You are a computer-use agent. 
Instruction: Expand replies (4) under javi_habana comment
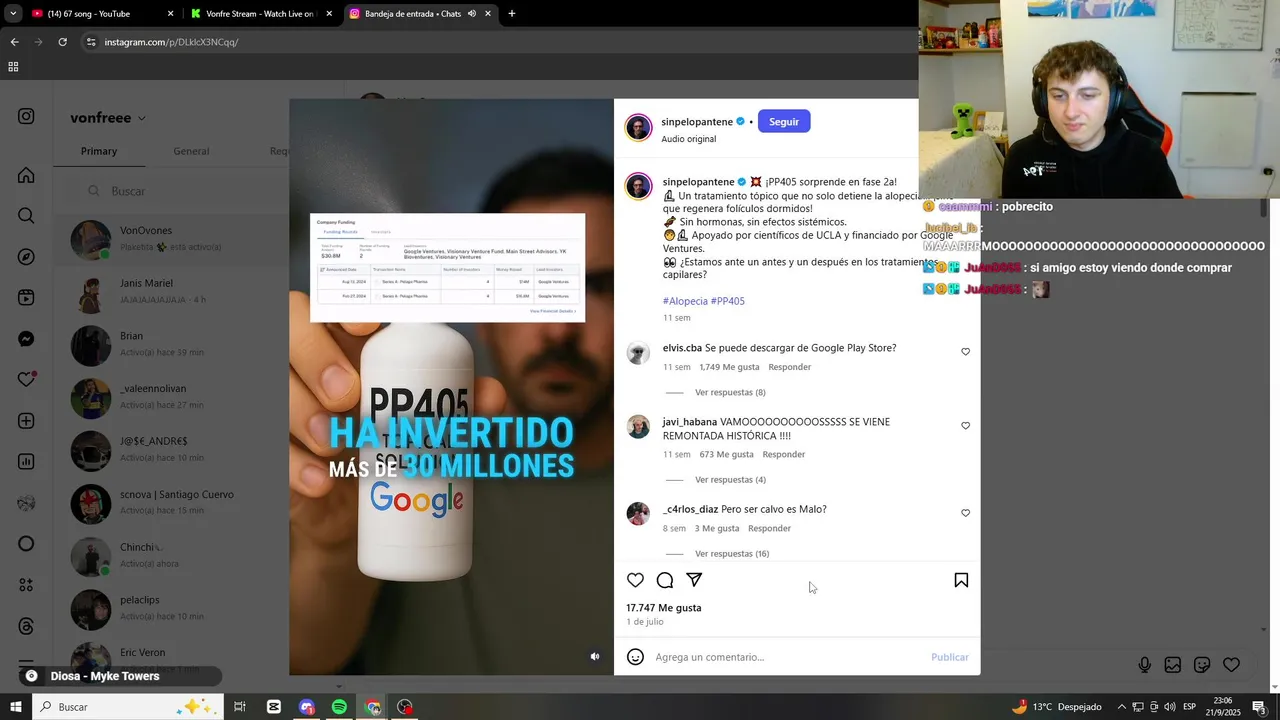coord(730,480)
